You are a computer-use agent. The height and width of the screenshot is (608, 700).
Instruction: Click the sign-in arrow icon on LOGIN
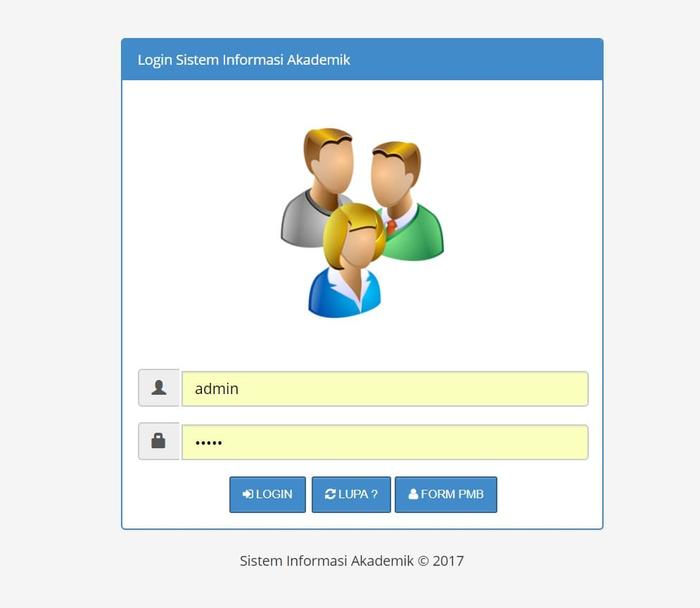click(x=248, y=494)
